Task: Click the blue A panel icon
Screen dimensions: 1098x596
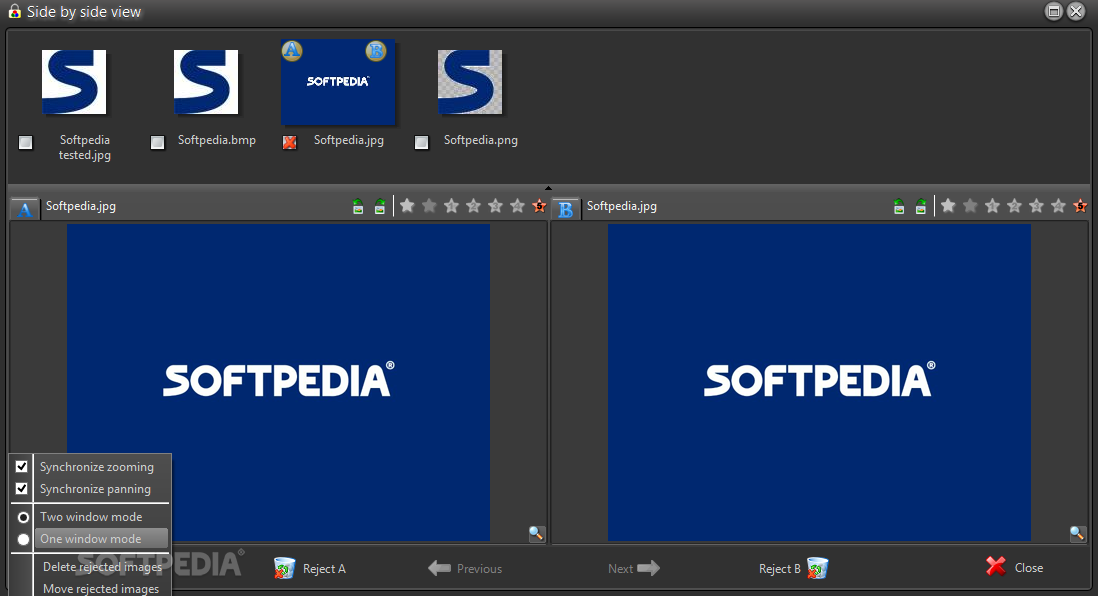Action: coord(25,209)
